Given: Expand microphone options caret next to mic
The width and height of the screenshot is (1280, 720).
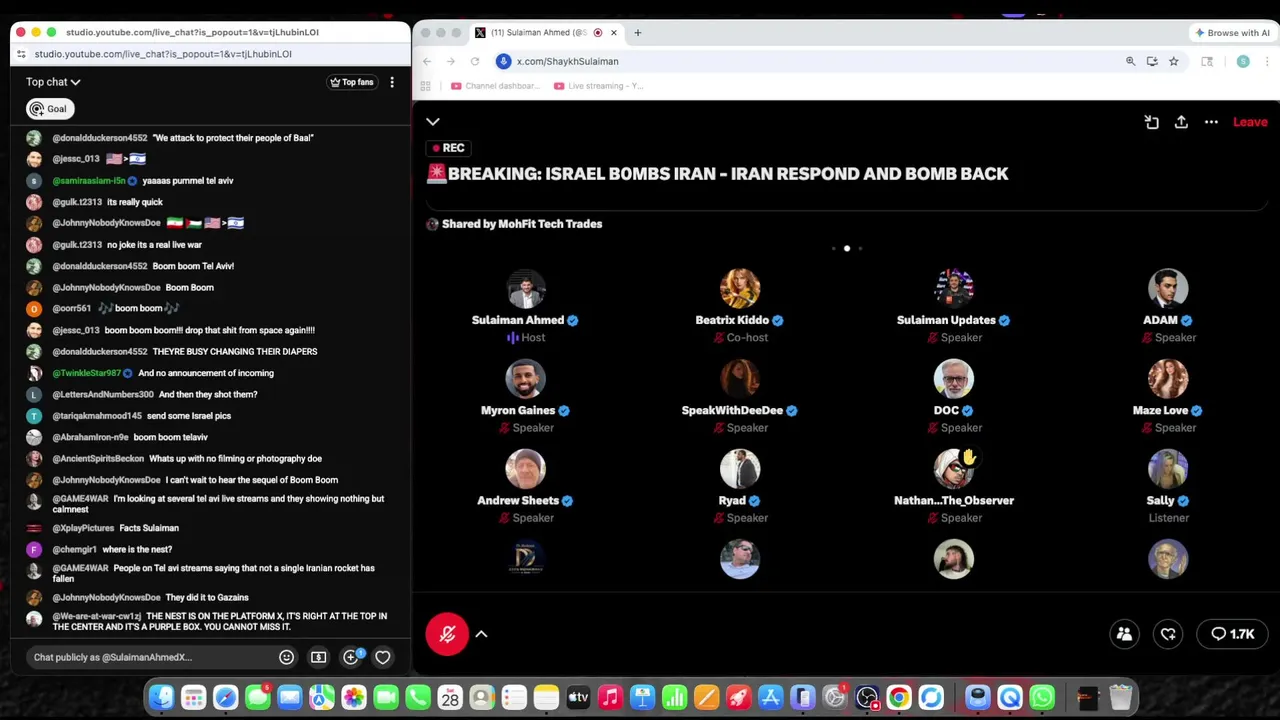Looking at the screenshot, I should [481, 634].
